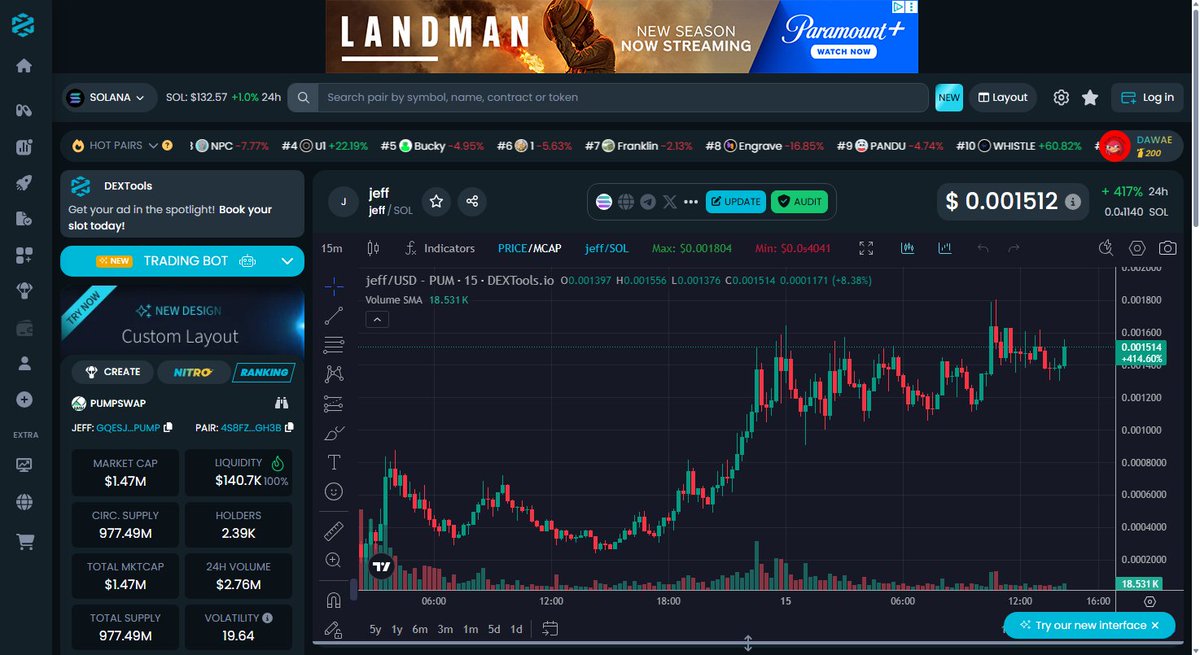This screenshot has width=1200, height=655.
Task: Select the 1d time range
Action: click(516, 629)
